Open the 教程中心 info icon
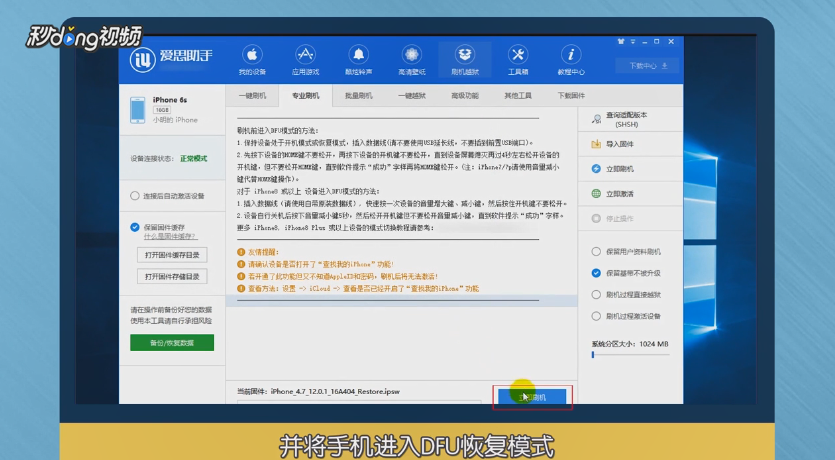Viewport: 835px width, 460px height. click(571, 54)
